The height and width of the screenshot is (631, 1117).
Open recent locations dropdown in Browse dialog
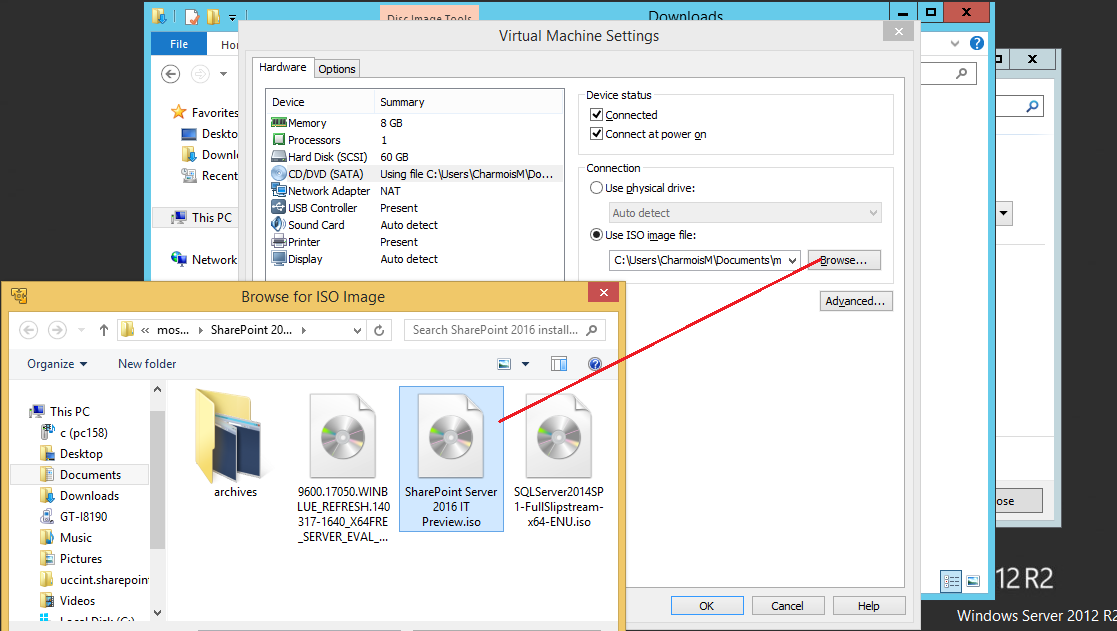pyautogui.click(x=81, y=330)
